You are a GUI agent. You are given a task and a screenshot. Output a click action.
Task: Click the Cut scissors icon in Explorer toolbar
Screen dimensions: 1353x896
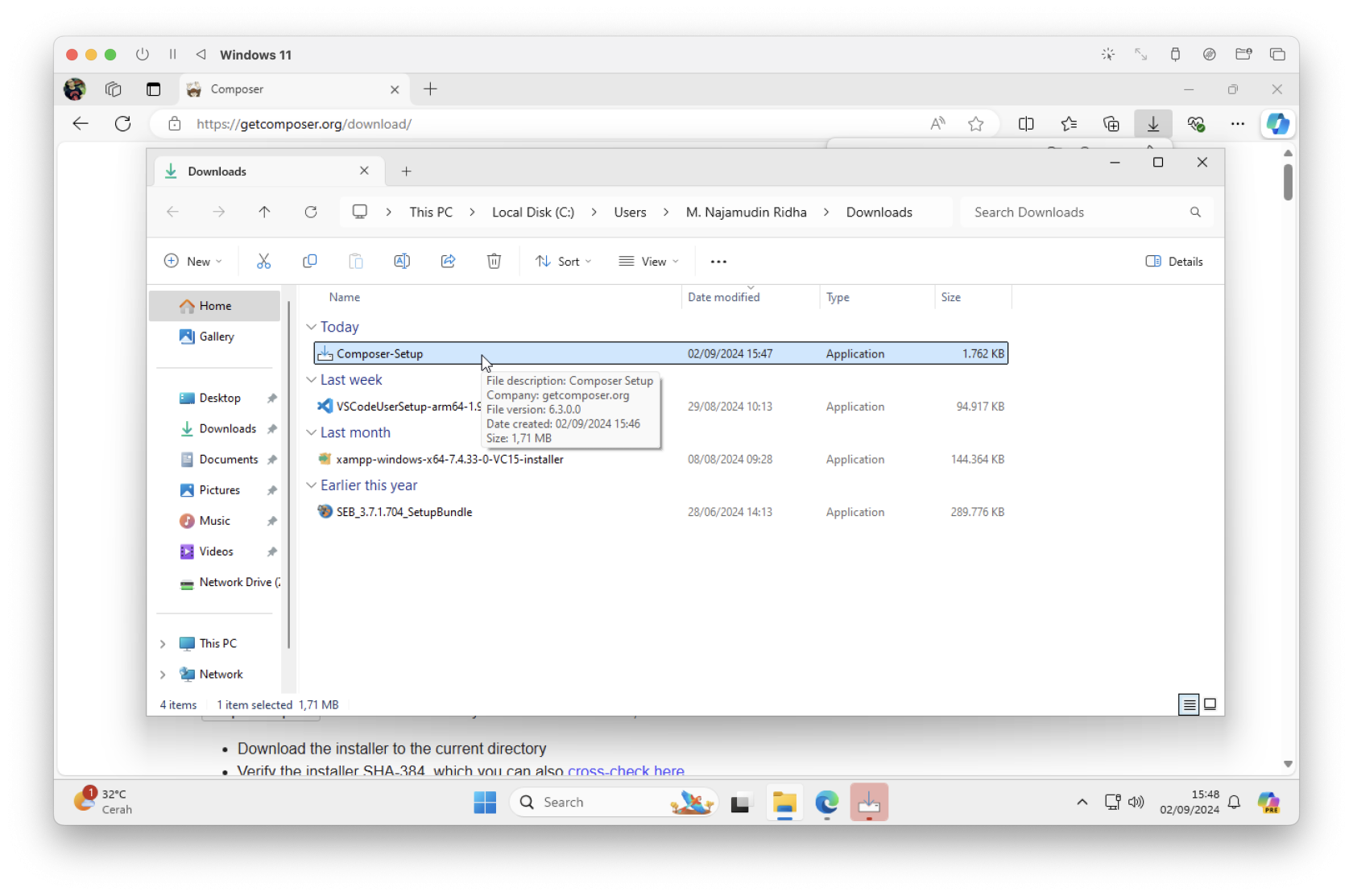click(263, 261)
